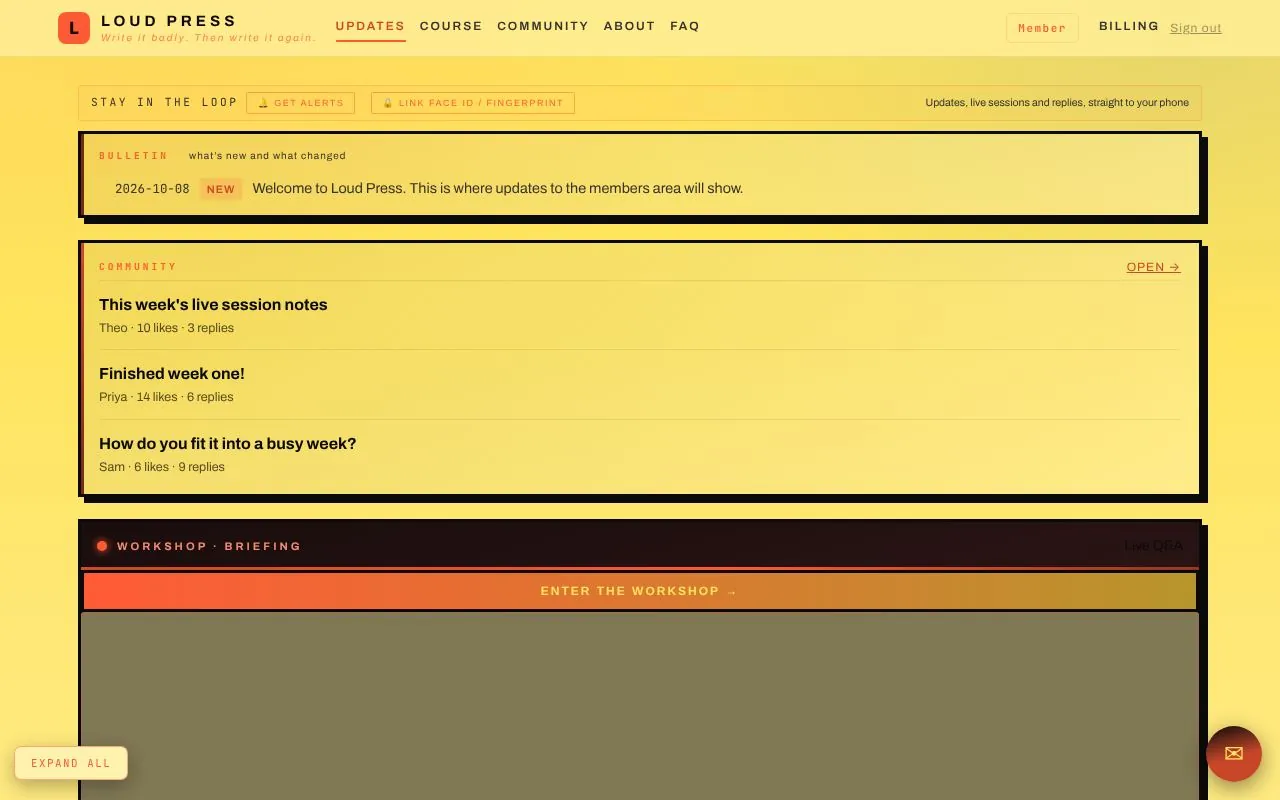Click the bulletin date 2026-10-08
The height and width of the screenshot is (800, 1280).
point(152,189)
